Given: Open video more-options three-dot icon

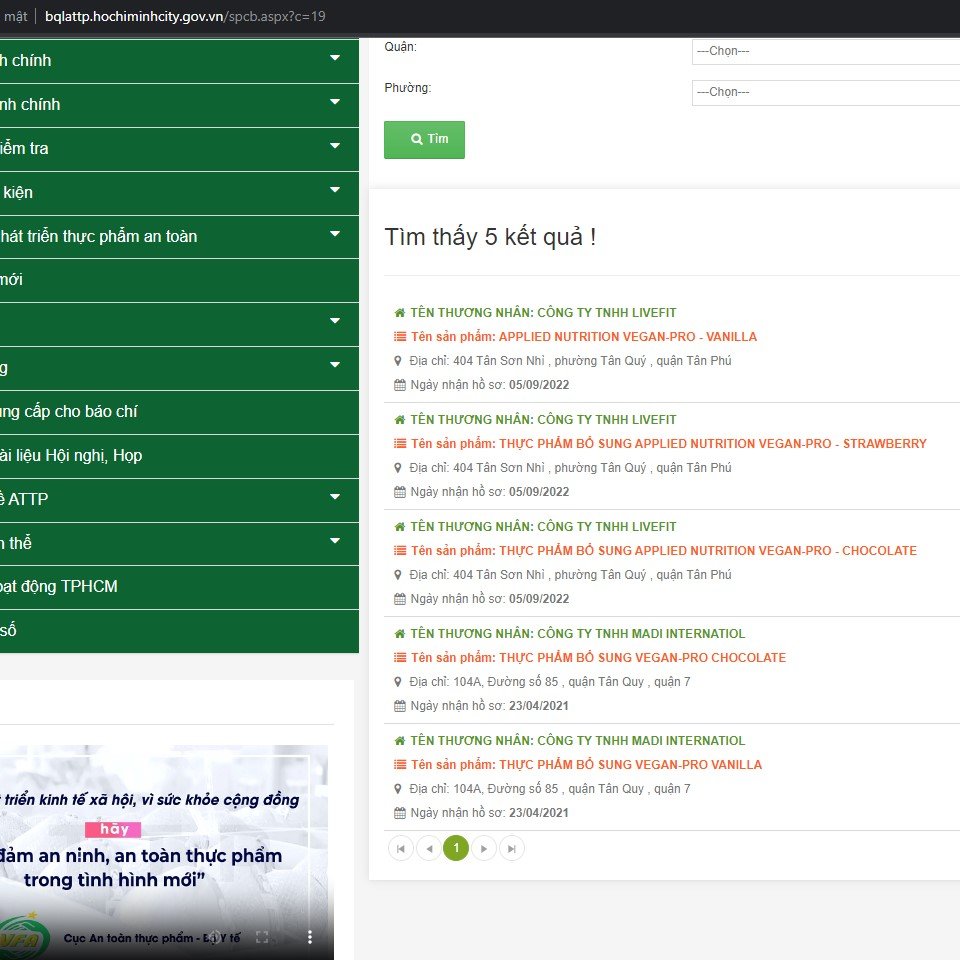Looking at the screenshot, I should coord(310,937).
